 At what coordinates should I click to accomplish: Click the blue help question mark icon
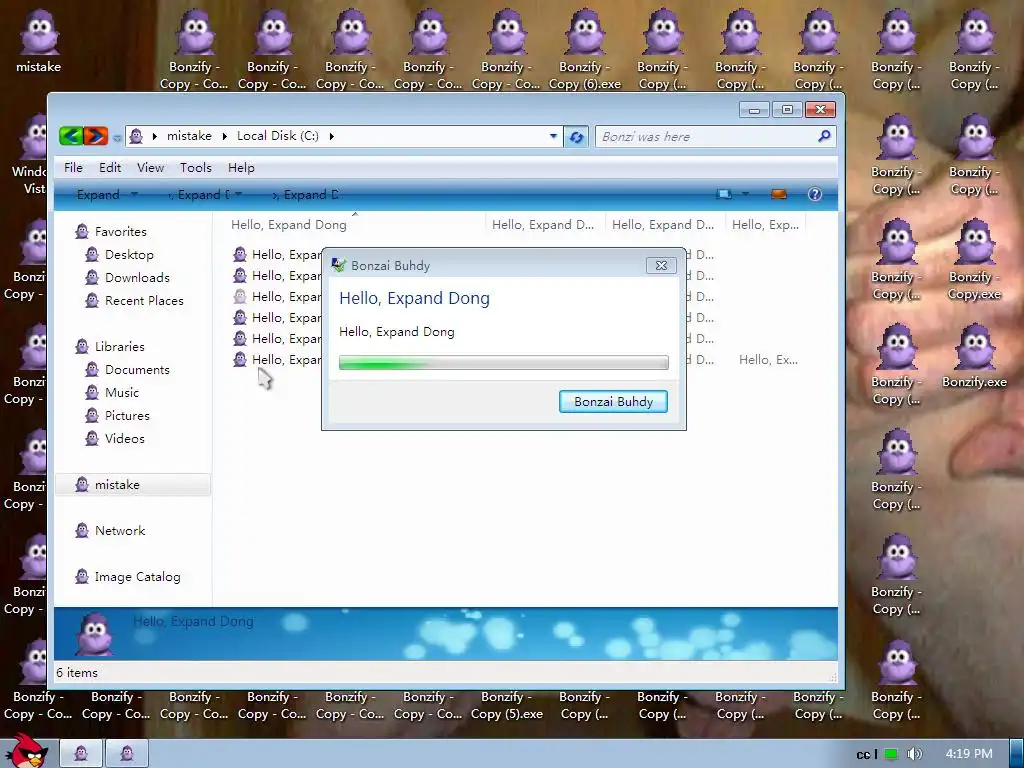[814, 194]
